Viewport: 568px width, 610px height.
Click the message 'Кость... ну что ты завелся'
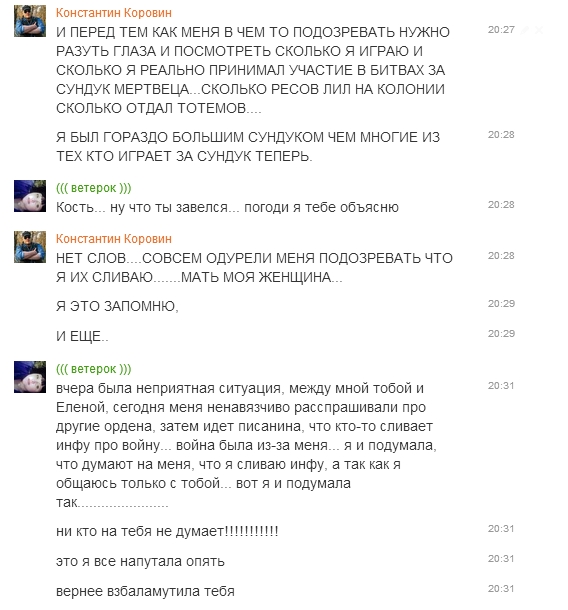(x=227, y=207)
